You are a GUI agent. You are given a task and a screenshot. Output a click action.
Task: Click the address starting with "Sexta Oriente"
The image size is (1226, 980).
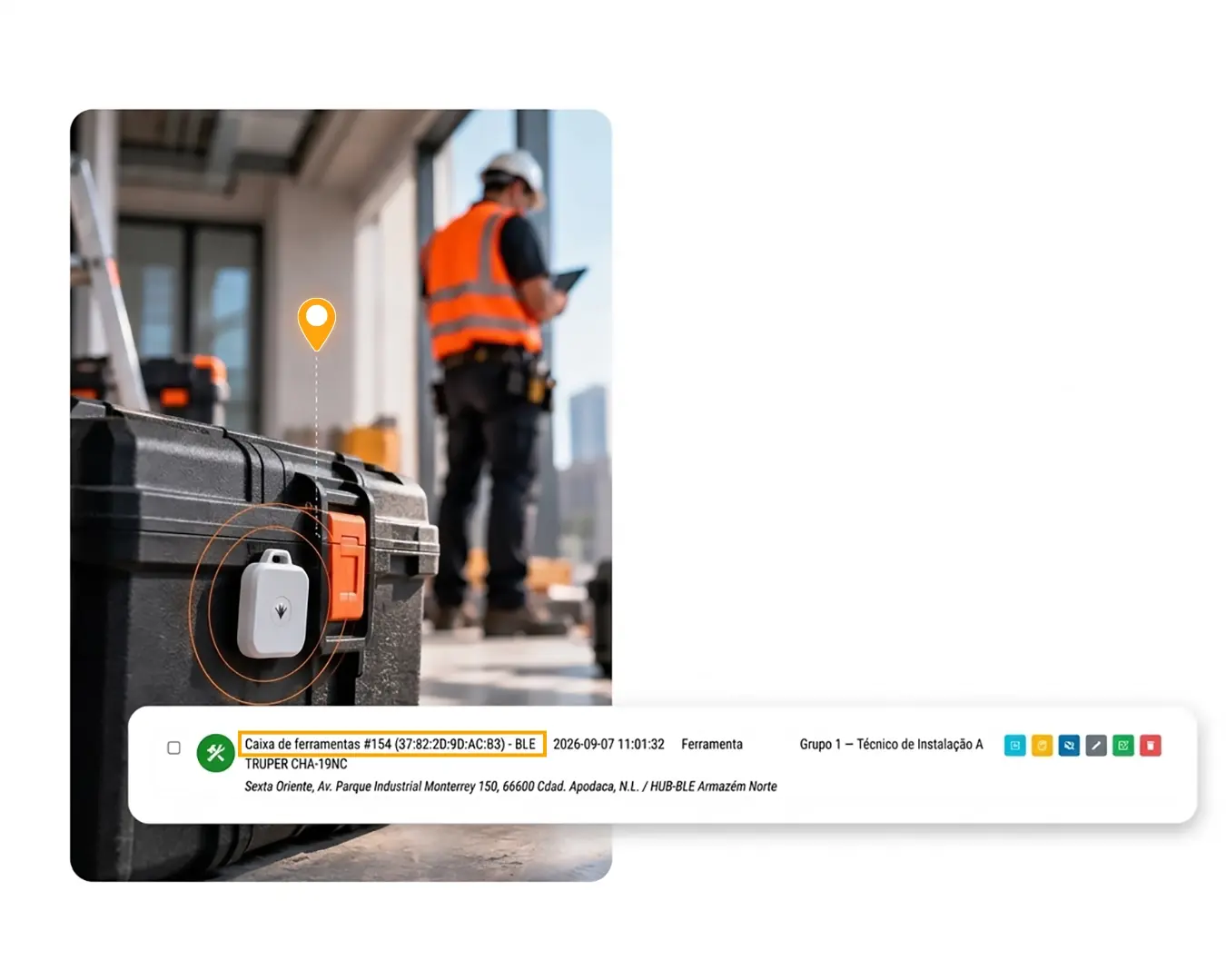click(510, 787)
